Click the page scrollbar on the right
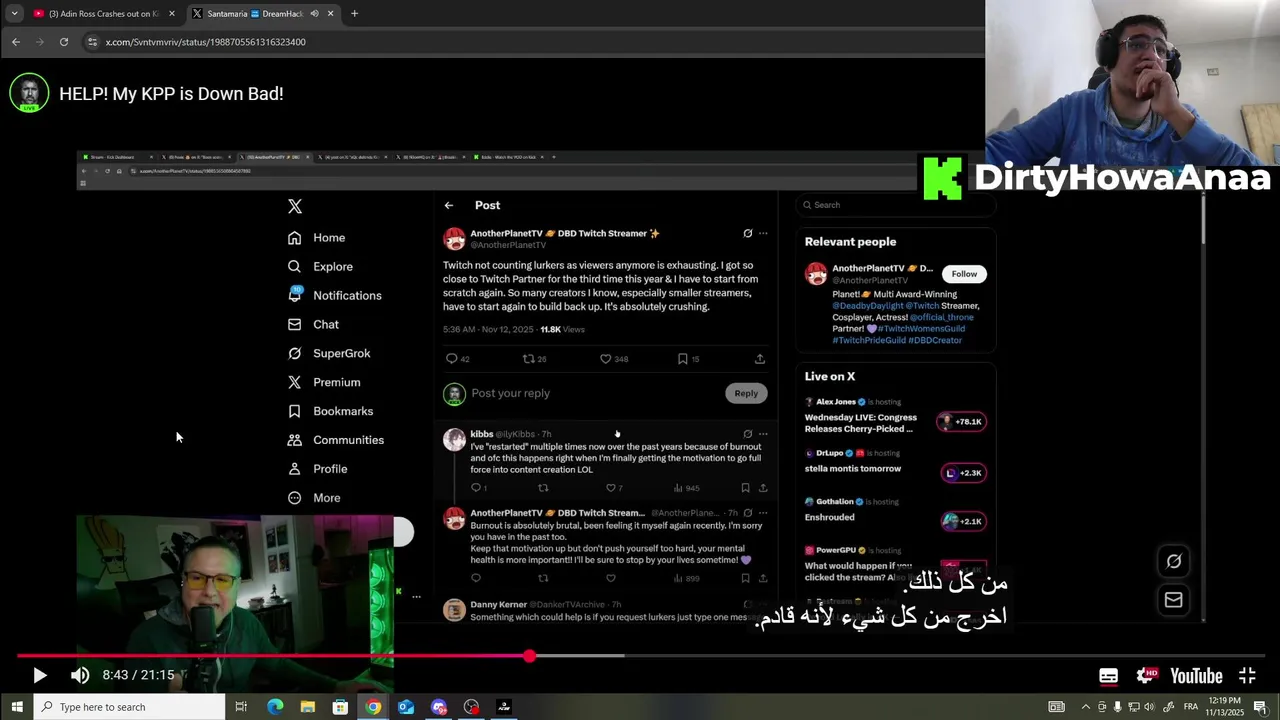The width and height of the screenshot is (1280, 720). (1204, 220)
